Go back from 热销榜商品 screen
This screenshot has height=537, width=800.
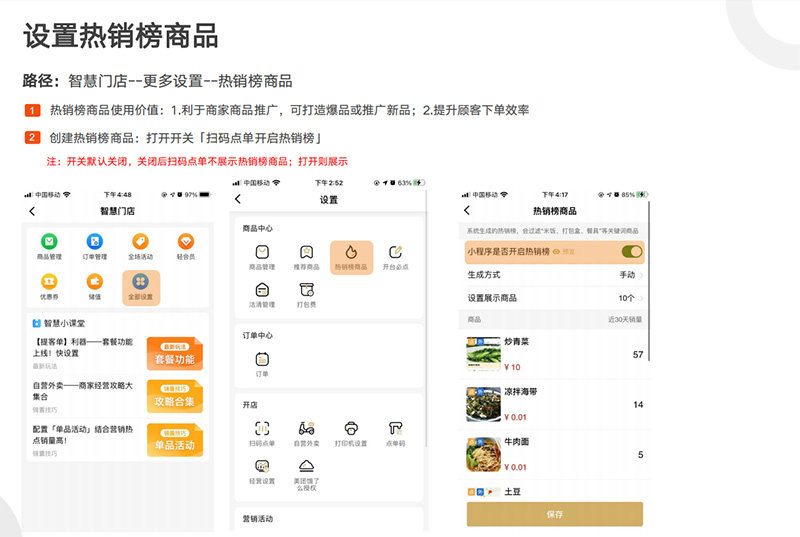point(467,210)
